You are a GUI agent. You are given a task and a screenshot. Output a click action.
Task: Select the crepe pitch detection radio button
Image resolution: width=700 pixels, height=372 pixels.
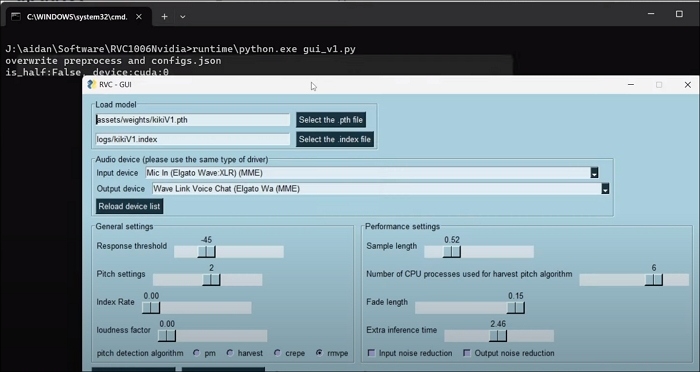[x=277, y=353]
